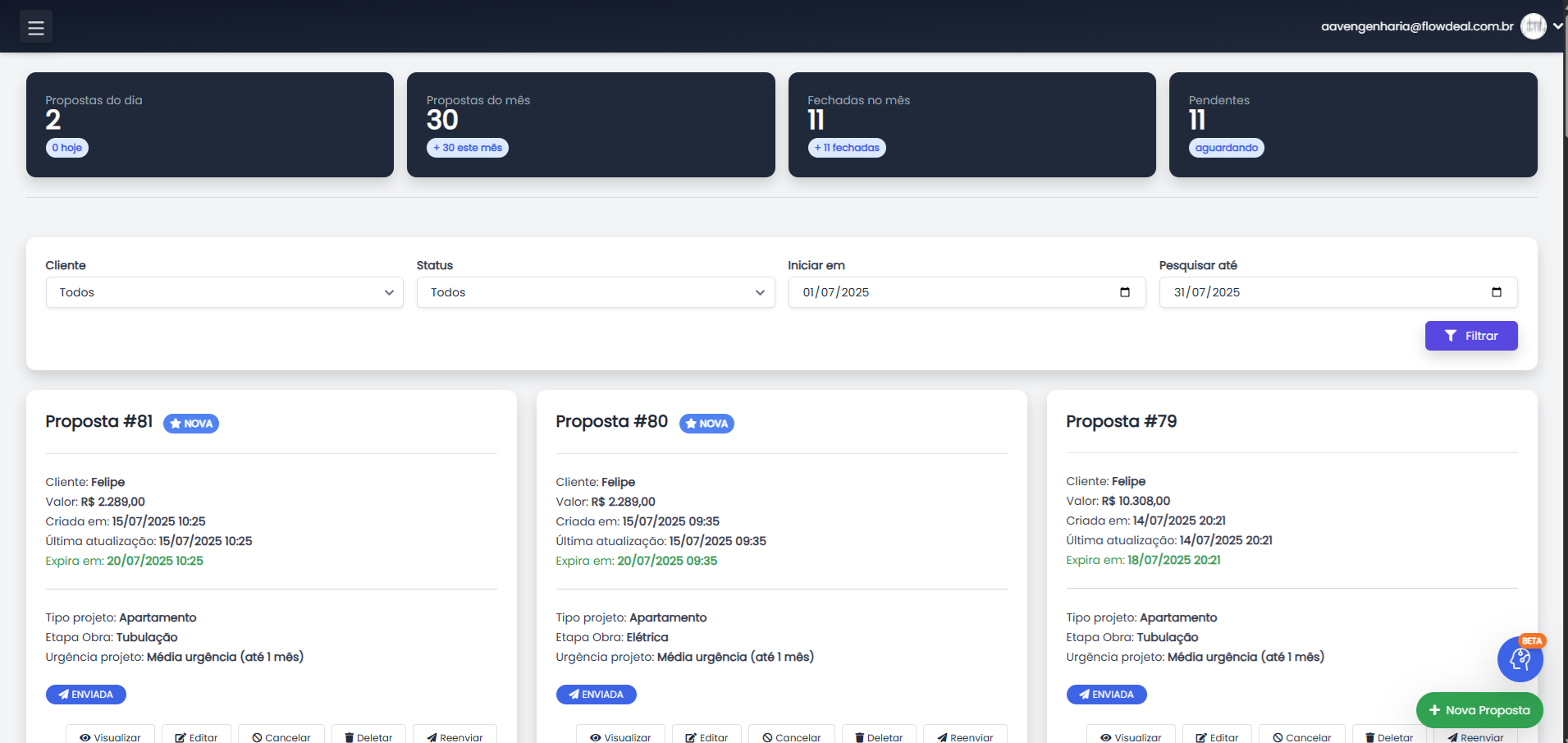Screen dimensions: 1568x743
Task: Open calendar picker for Pesquisar até
Action: click(x=1496, y=292)
